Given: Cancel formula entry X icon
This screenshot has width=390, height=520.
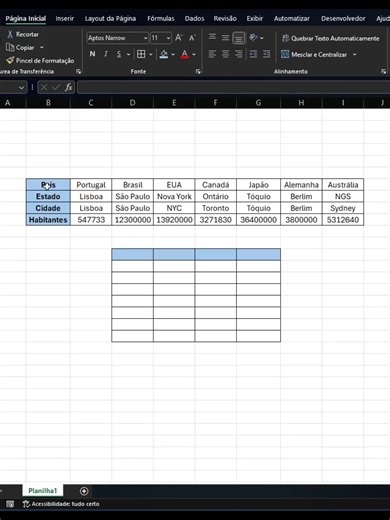Looking at the screenshot, I should click(44, 88).
